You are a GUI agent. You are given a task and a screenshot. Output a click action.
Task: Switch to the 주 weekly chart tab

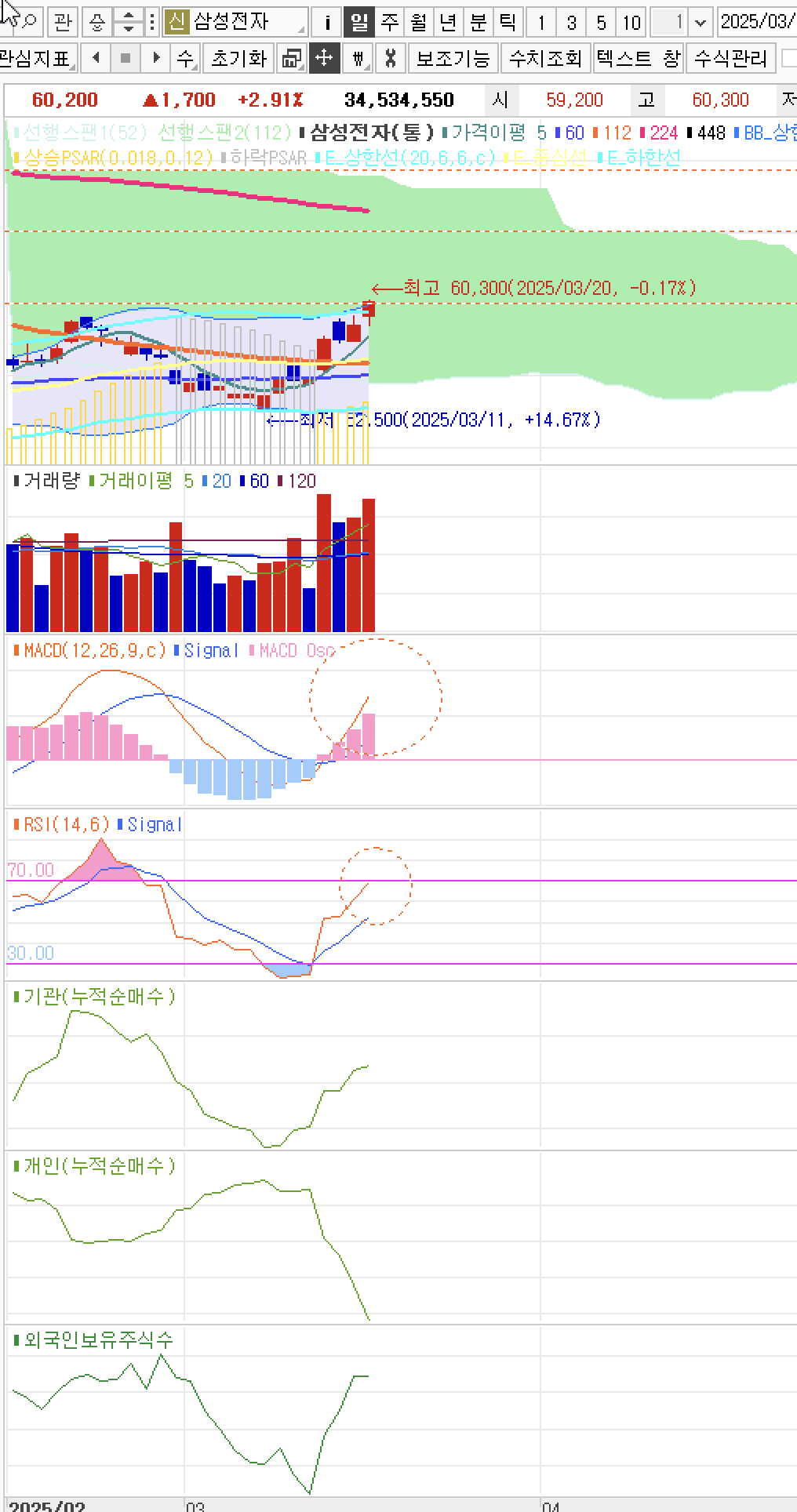click(389, 22)
